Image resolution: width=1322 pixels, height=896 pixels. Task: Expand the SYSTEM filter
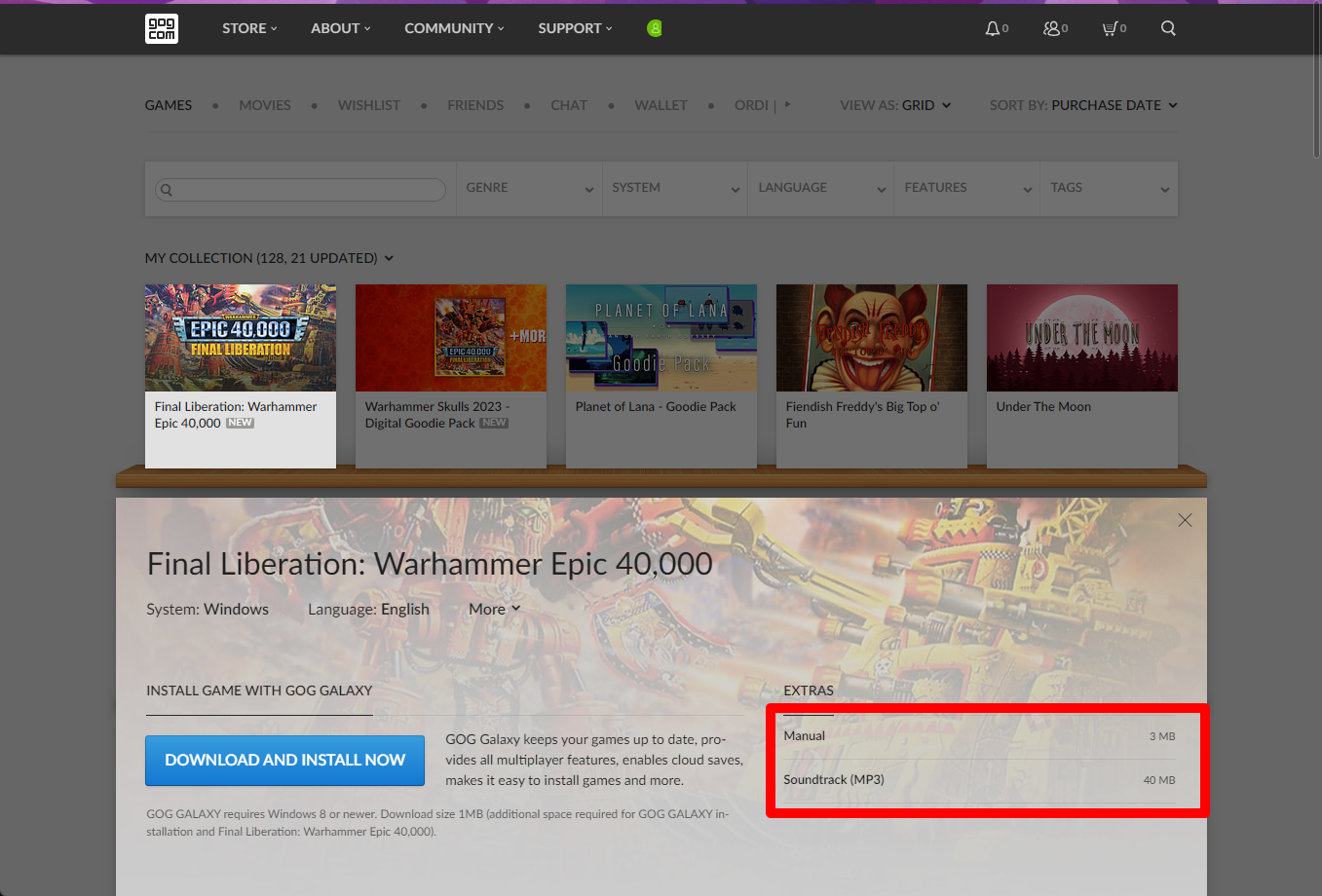pyautogui.click(x=675, y=188)
